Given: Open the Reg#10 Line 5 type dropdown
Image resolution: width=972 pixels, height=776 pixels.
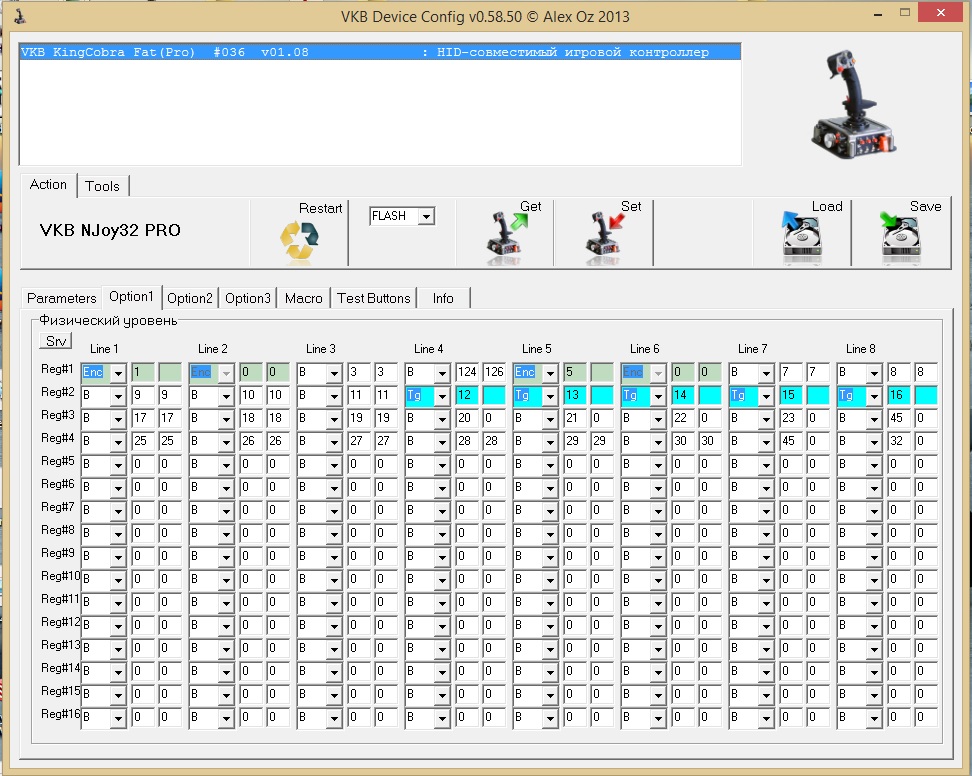Looking at the screenshot, I should coord(550,580).
